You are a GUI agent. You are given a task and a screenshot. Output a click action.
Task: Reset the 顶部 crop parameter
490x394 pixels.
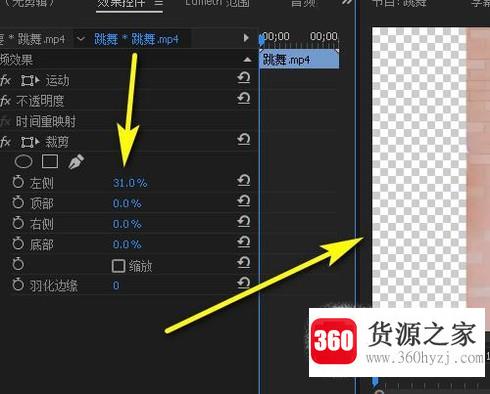point(244,201)
